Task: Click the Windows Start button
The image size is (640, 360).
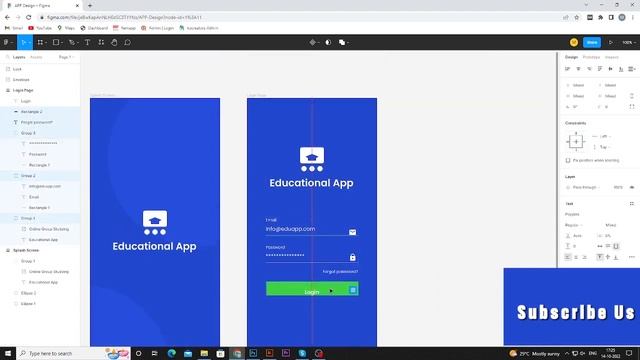Action: pos(8,353)
